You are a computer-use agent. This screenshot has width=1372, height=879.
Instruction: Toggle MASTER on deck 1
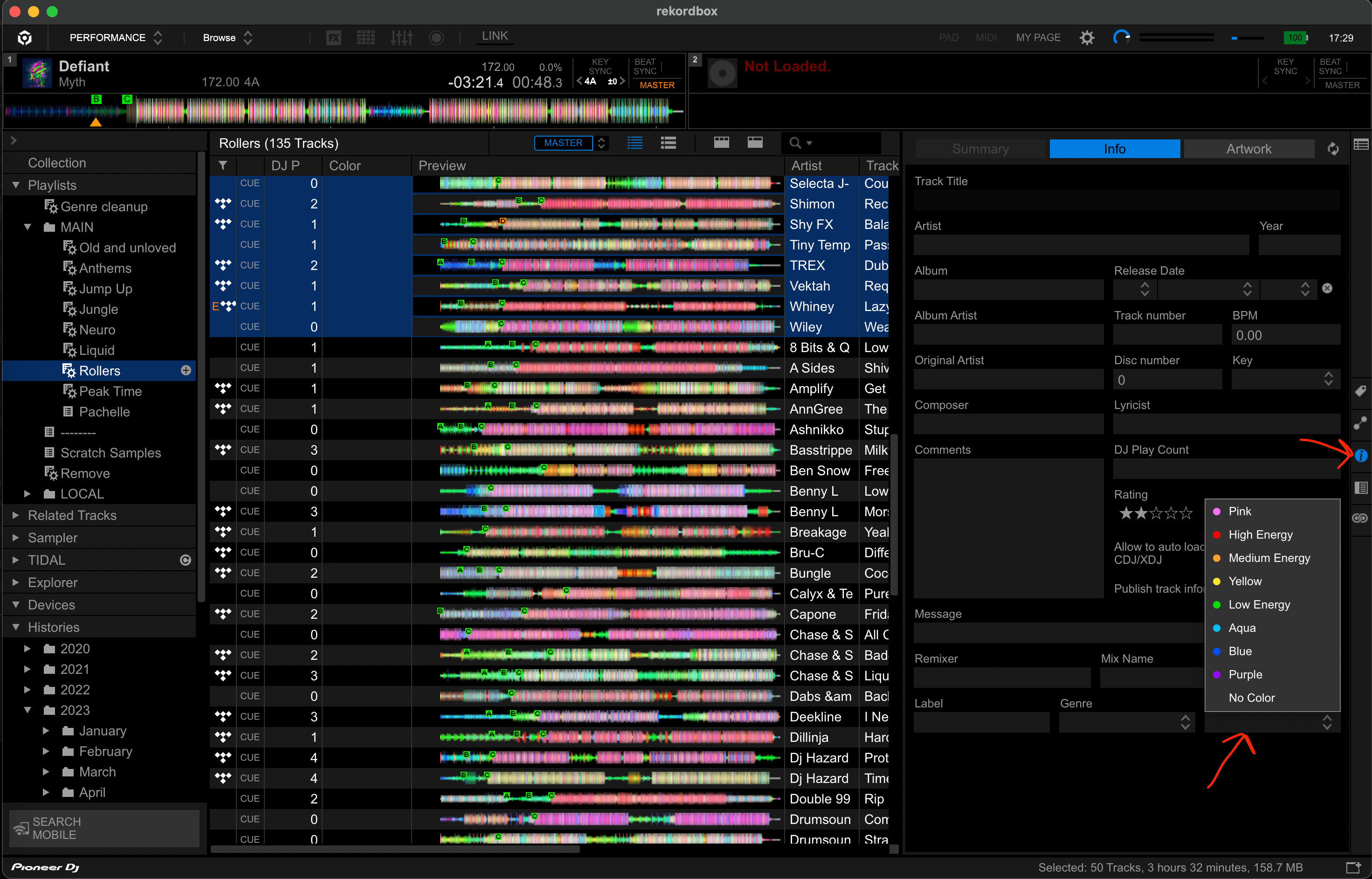[656, 85]
